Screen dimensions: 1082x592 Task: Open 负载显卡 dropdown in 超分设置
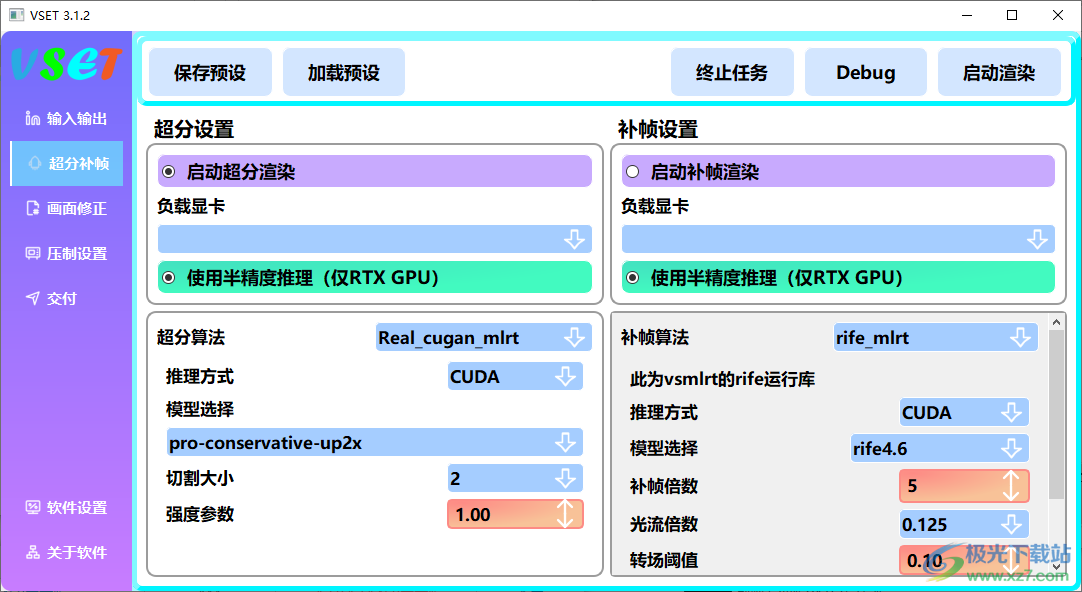tap(375, 239)
